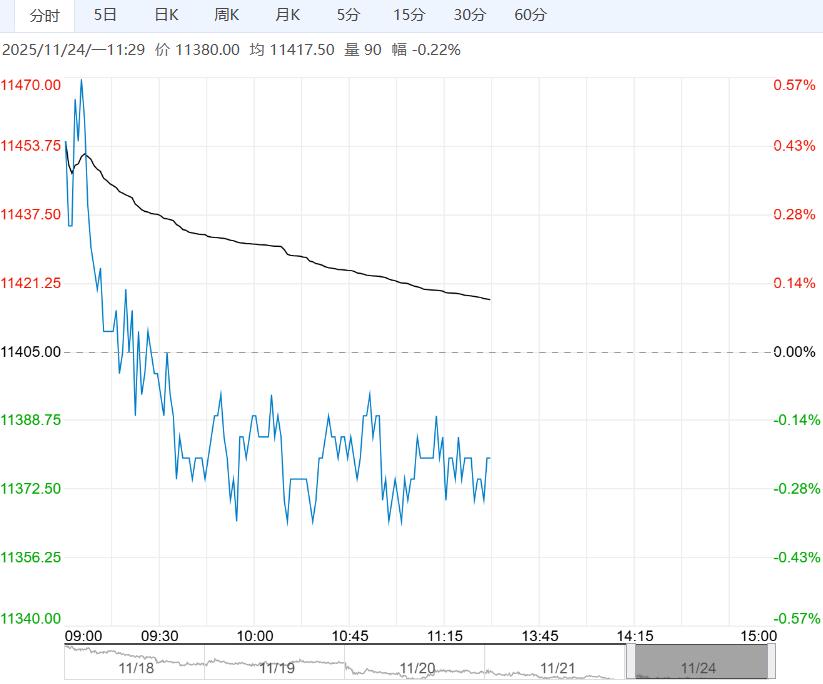Screen dimensions: 823x684
Task: Click the left handle of range selector
Action: click(630, 661)
